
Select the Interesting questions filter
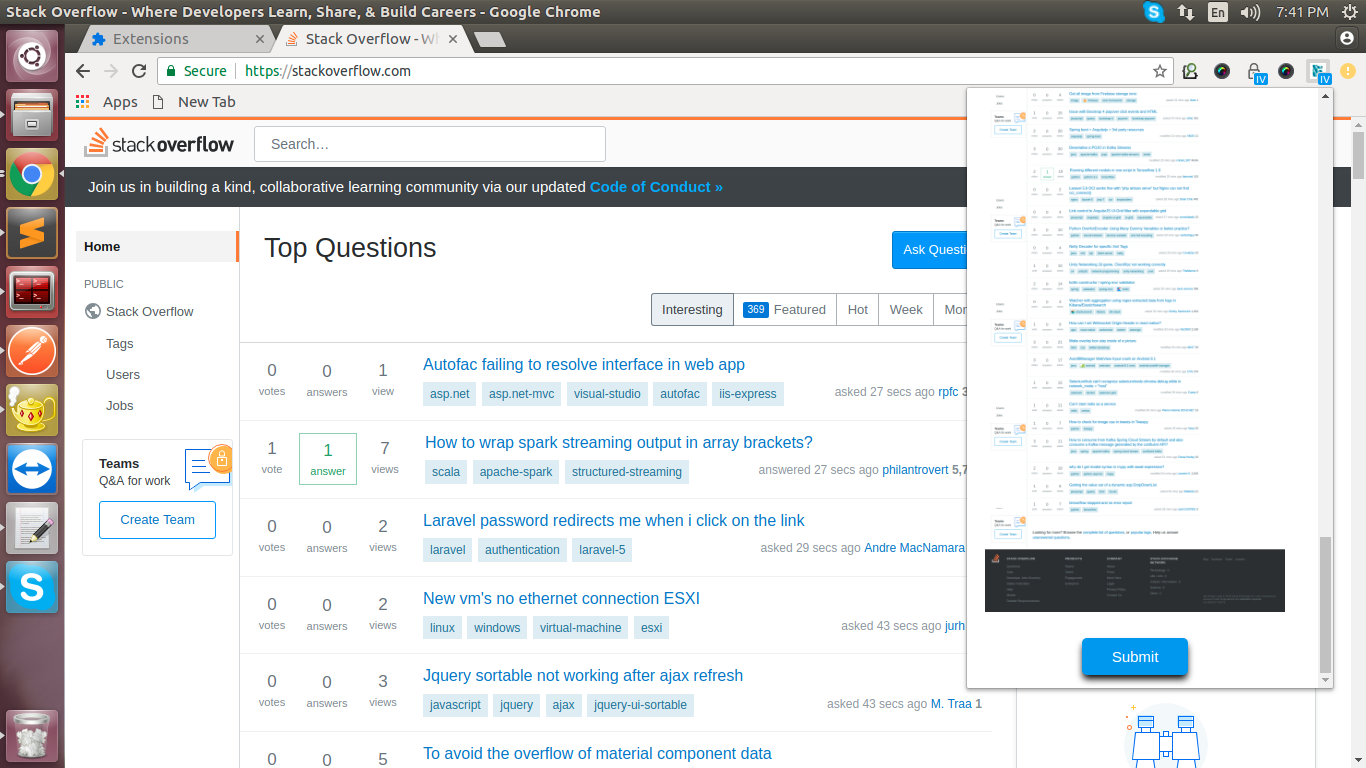(692, 309)
